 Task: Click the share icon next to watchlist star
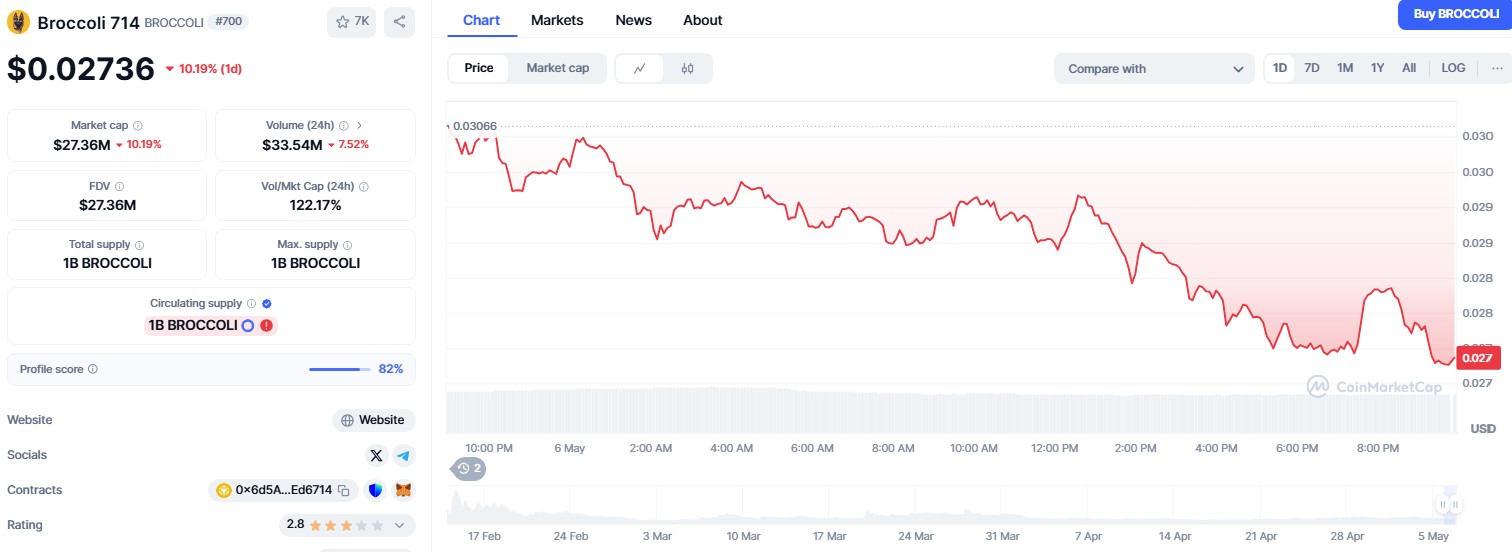click(399, 22)
